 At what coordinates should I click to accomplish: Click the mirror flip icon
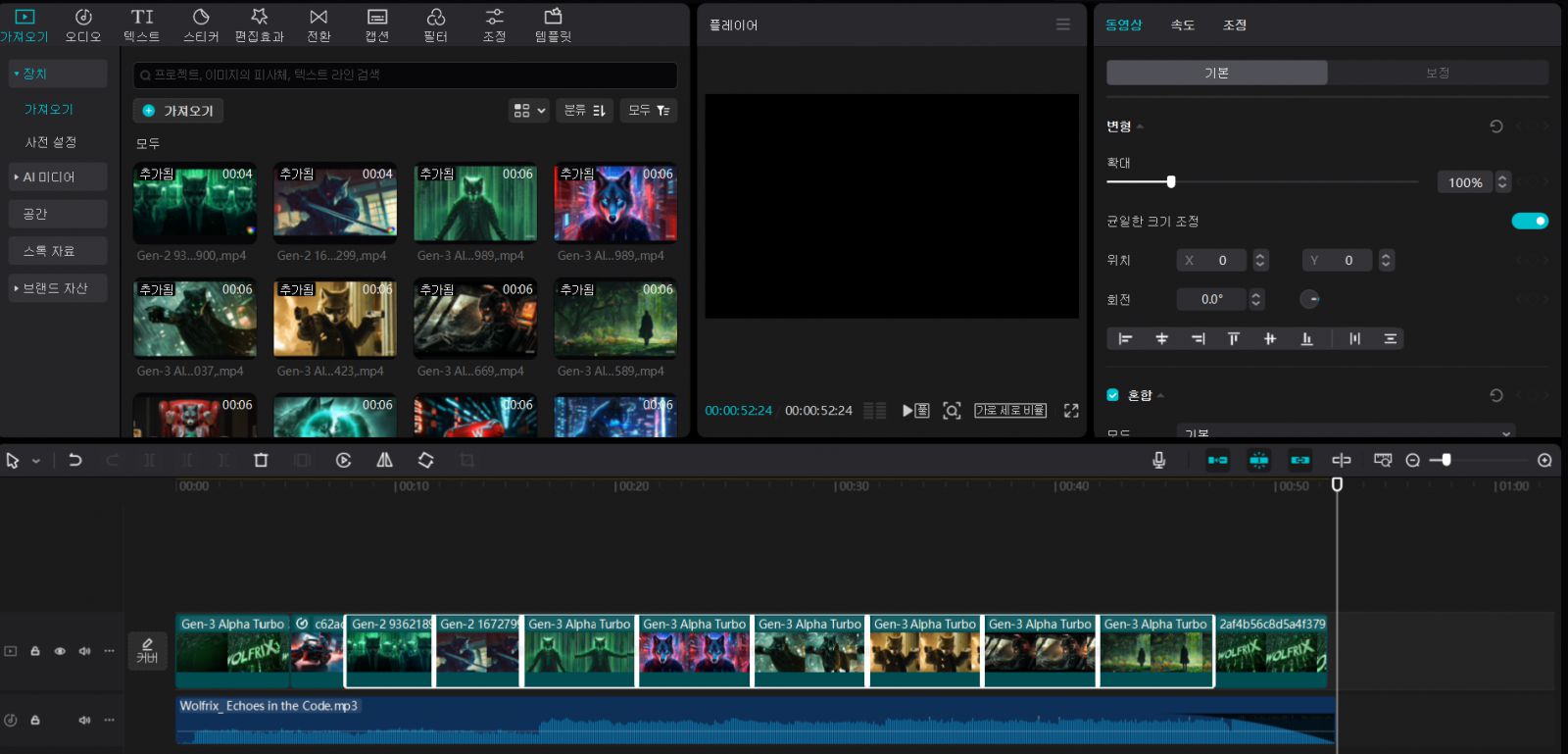384,460
